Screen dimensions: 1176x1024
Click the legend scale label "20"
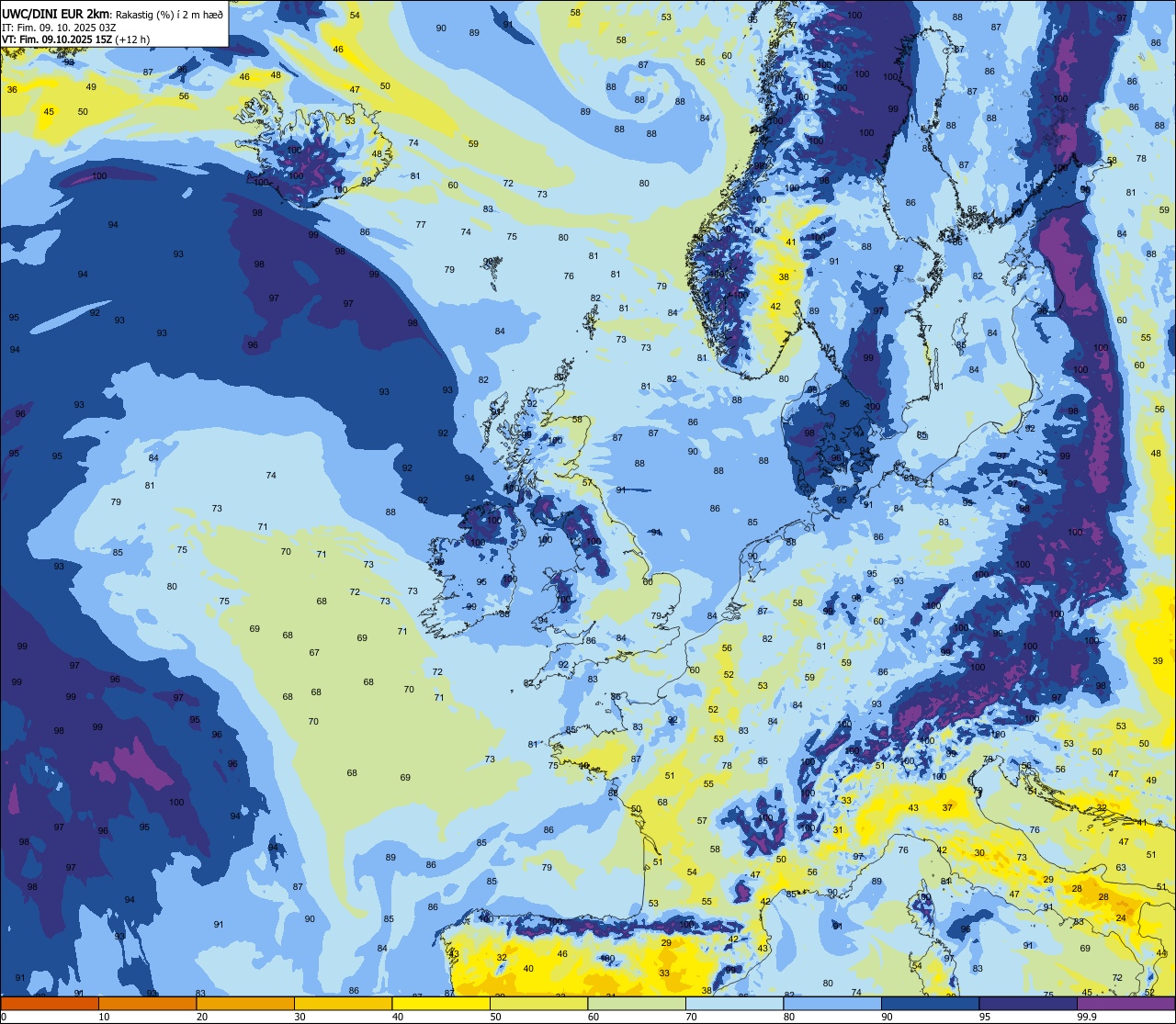point(201,1017)
